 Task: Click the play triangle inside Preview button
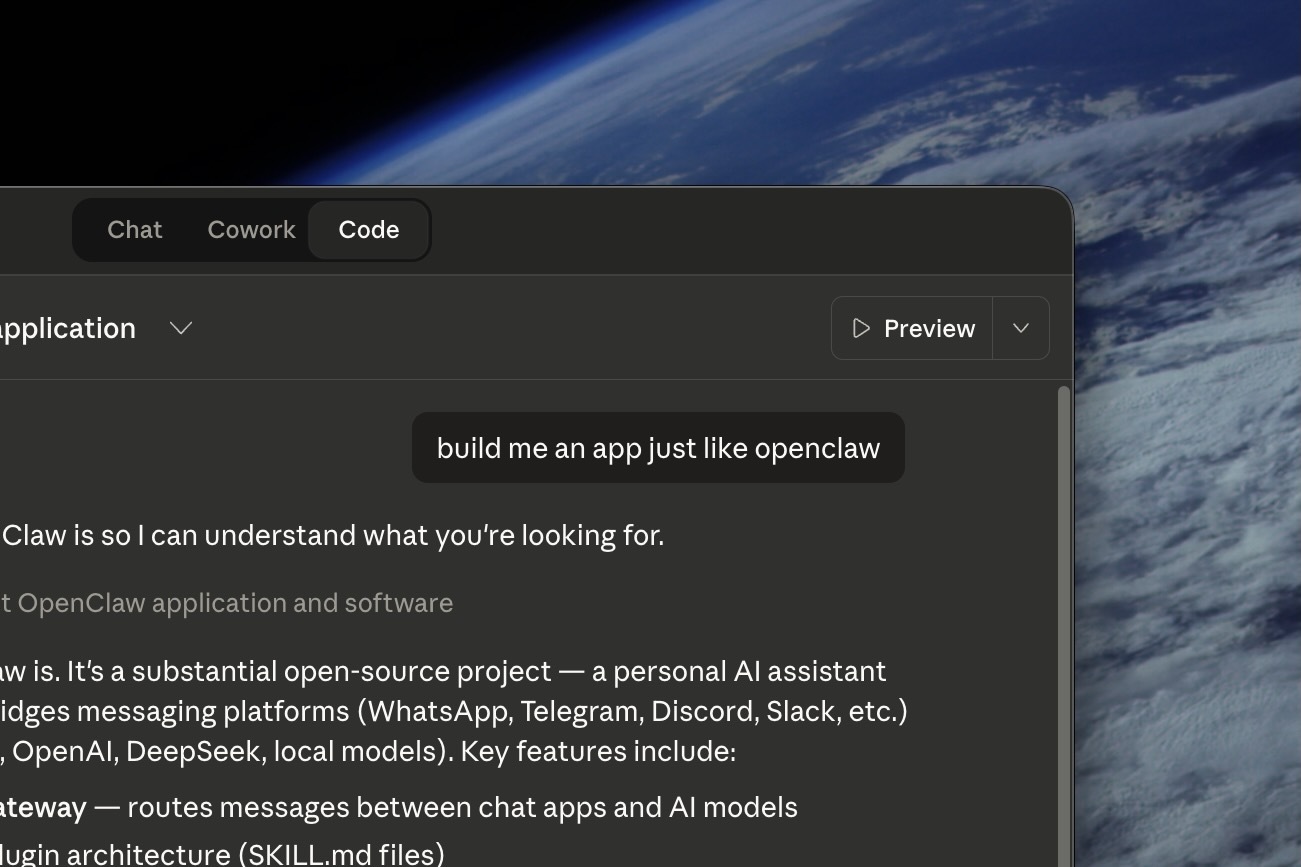859,328
